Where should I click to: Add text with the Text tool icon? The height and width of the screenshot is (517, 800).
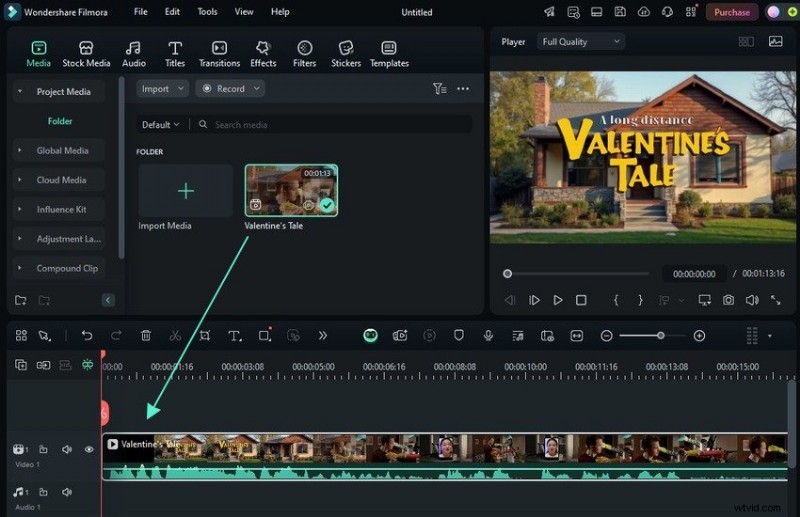tap(235, 335)
